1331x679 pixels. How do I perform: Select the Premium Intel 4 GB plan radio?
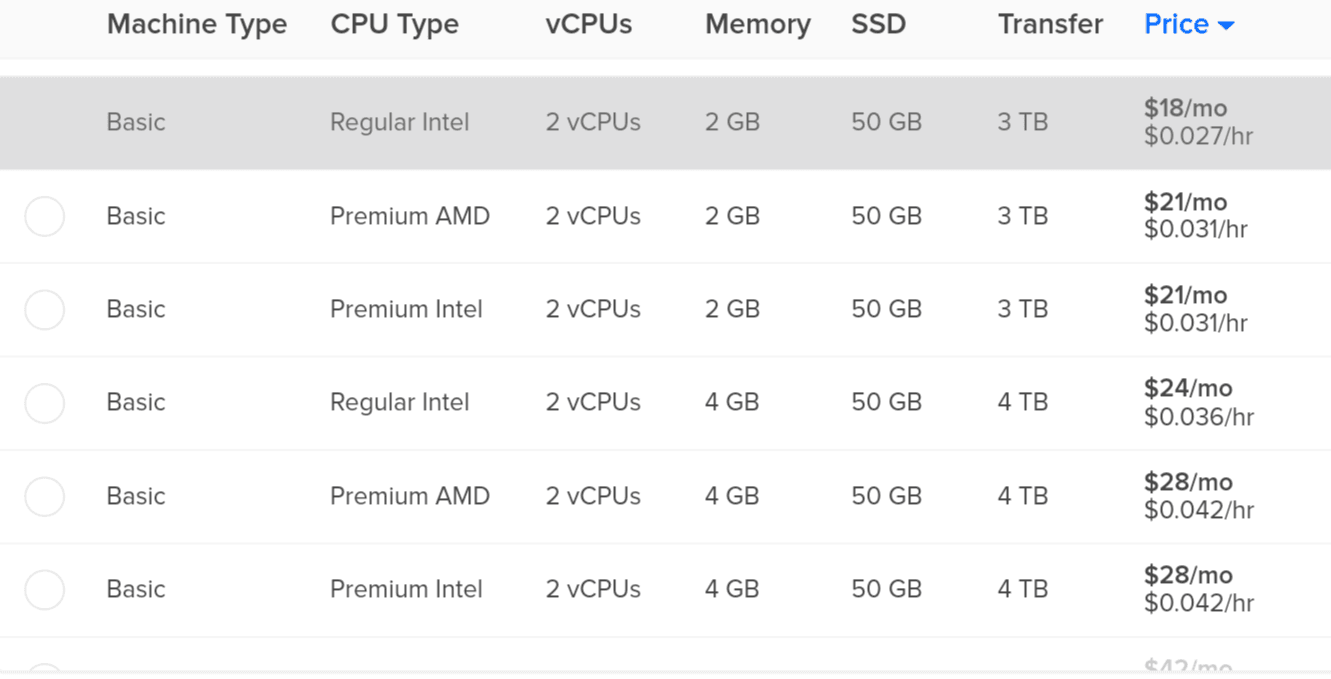[x=45, y=589]
